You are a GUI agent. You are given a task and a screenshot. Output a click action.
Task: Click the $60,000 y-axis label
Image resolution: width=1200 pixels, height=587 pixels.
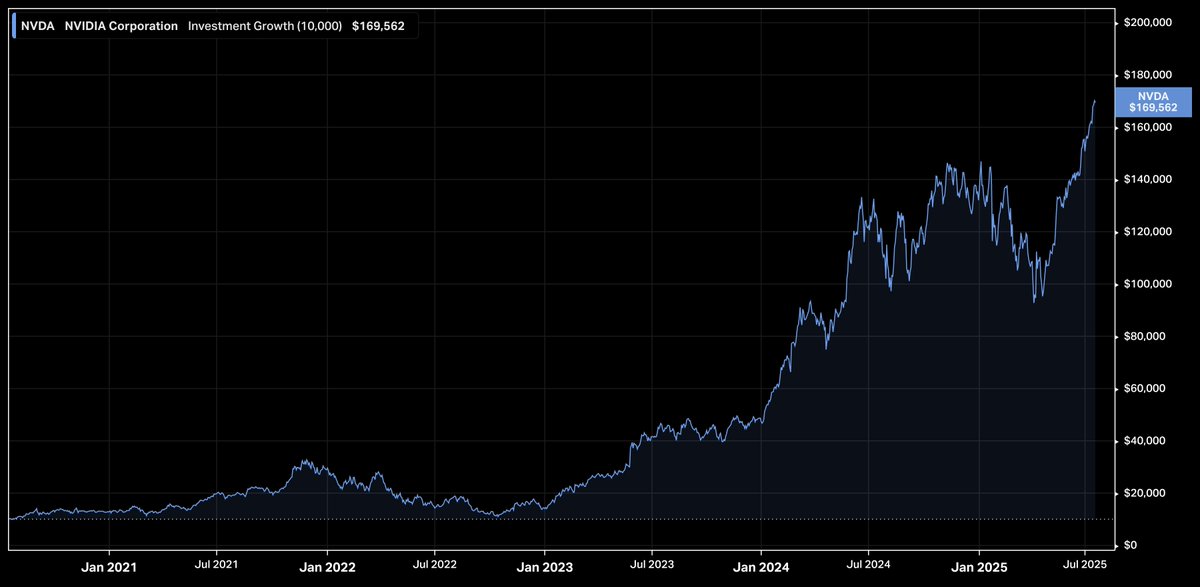[1146, 389]
